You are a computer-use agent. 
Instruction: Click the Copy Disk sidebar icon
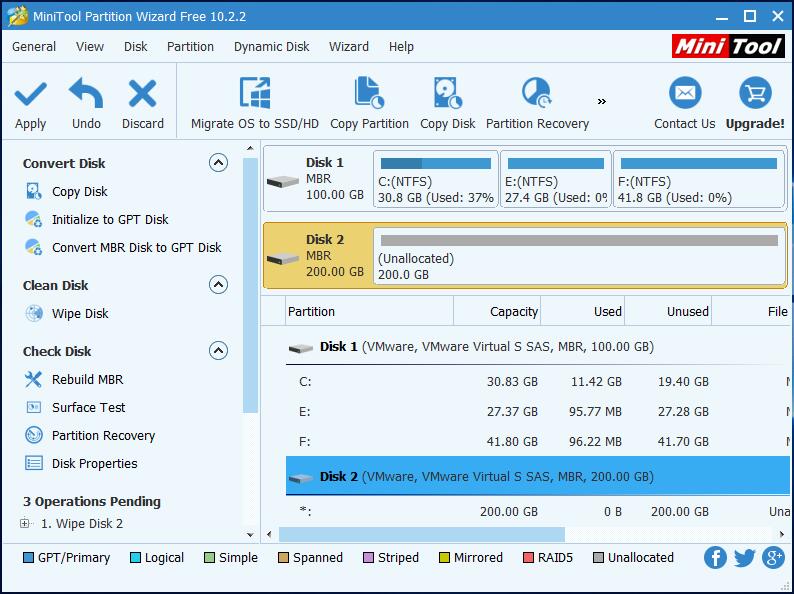33,191
